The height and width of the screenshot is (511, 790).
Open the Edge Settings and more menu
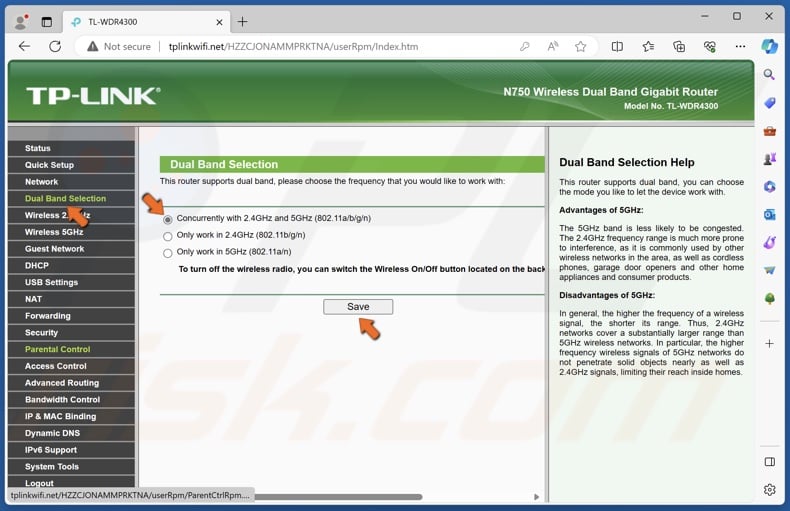point(740,46)
